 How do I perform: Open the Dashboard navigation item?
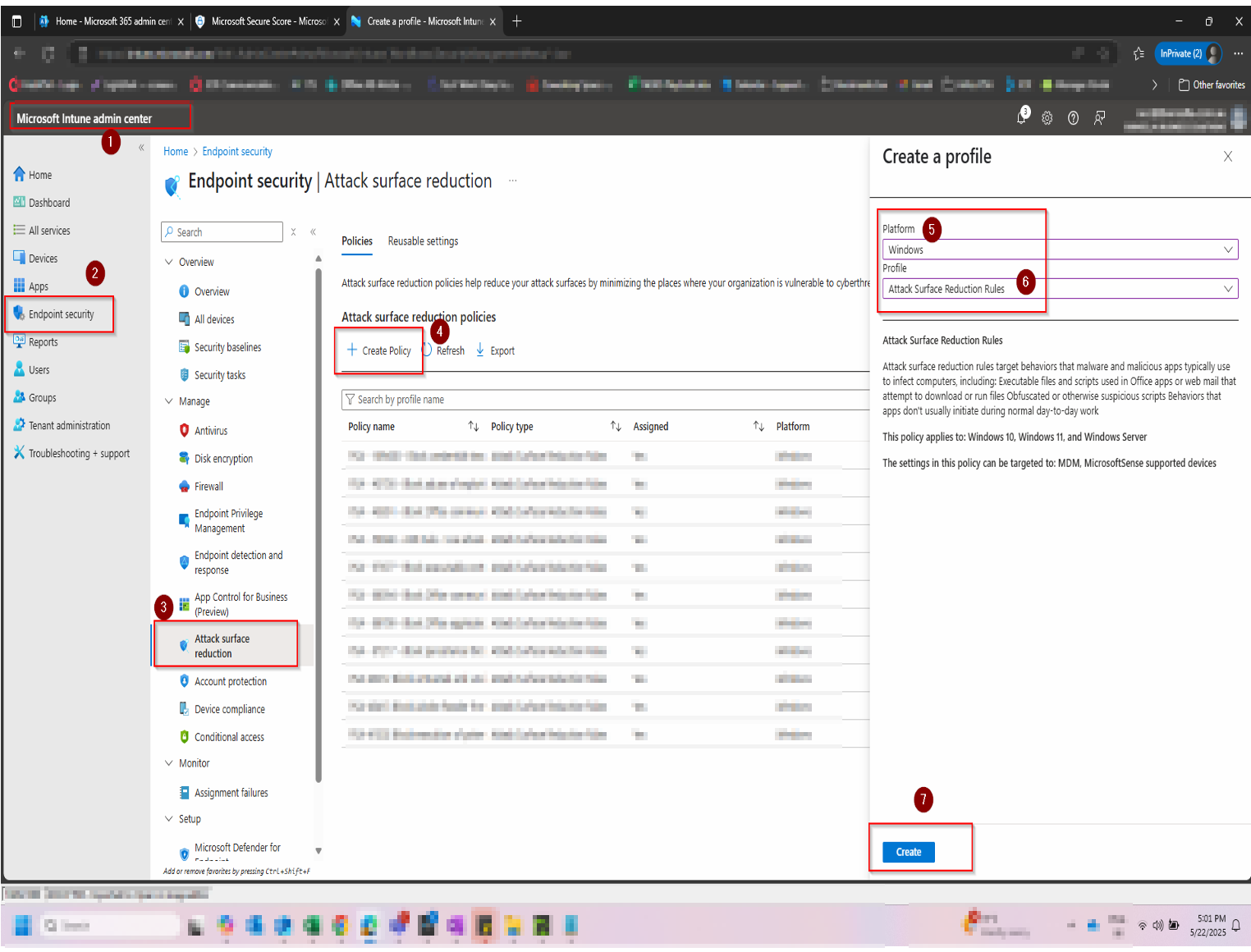(x=42, y=203)
